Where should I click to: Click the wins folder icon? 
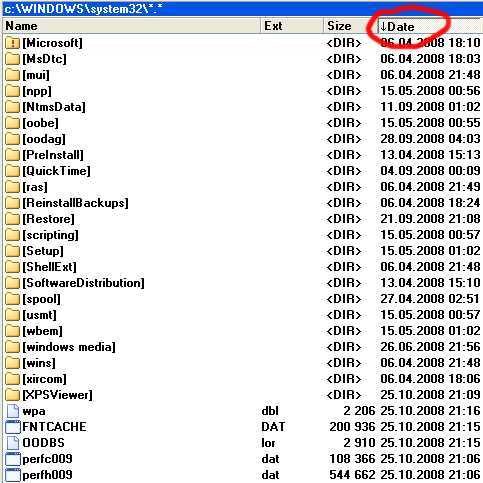pyautogui.click(x=13, y=363)
